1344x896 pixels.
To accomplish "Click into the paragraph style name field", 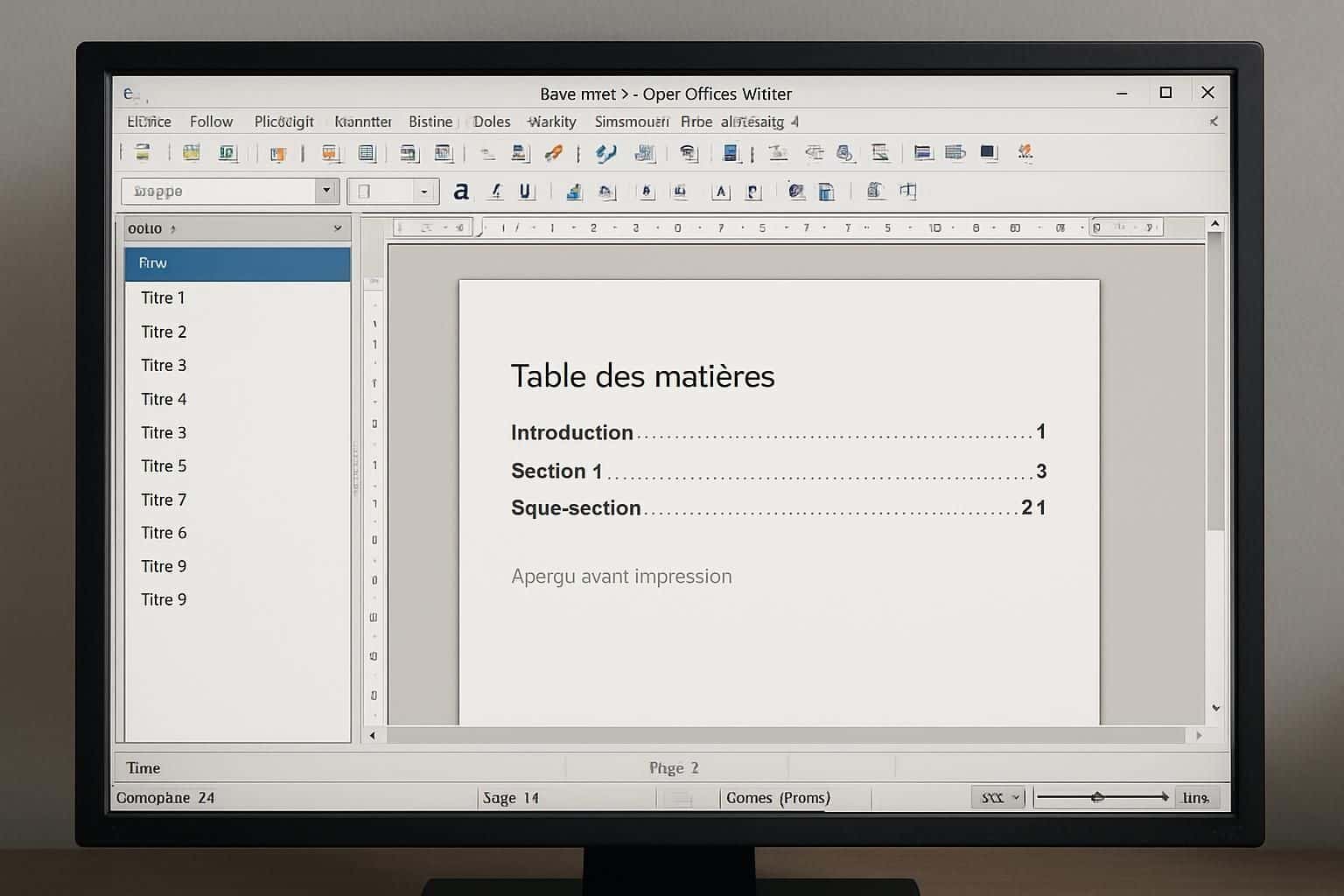I will coord(219,191).
